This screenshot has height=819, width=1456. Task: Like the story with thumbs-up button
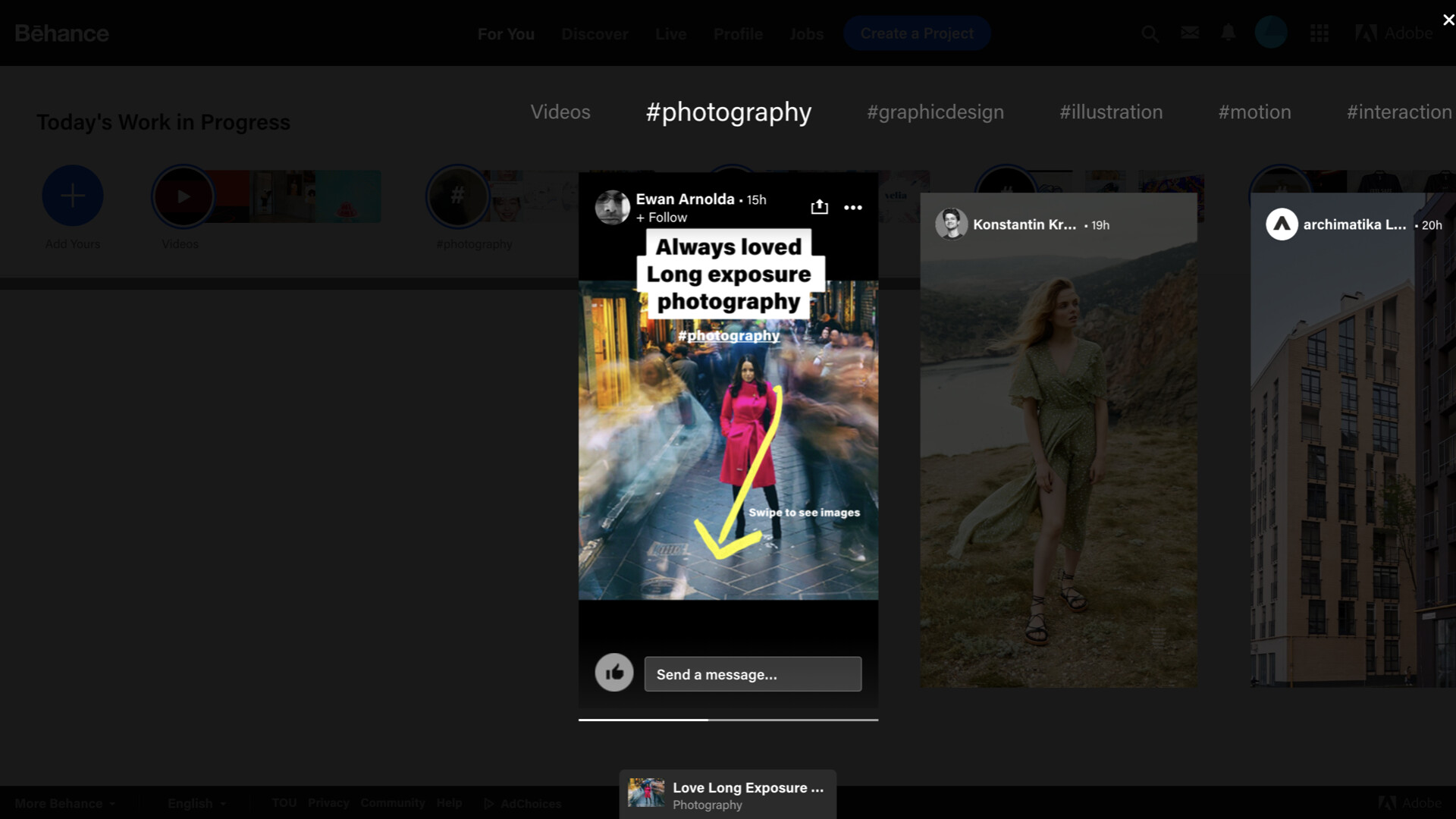(613, 673)
